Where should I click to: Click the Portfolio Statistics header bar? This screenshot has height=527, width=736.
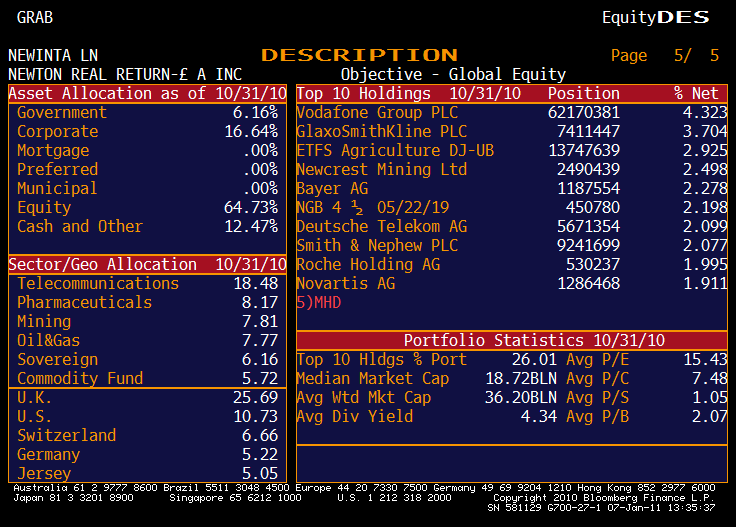point(510,340)
